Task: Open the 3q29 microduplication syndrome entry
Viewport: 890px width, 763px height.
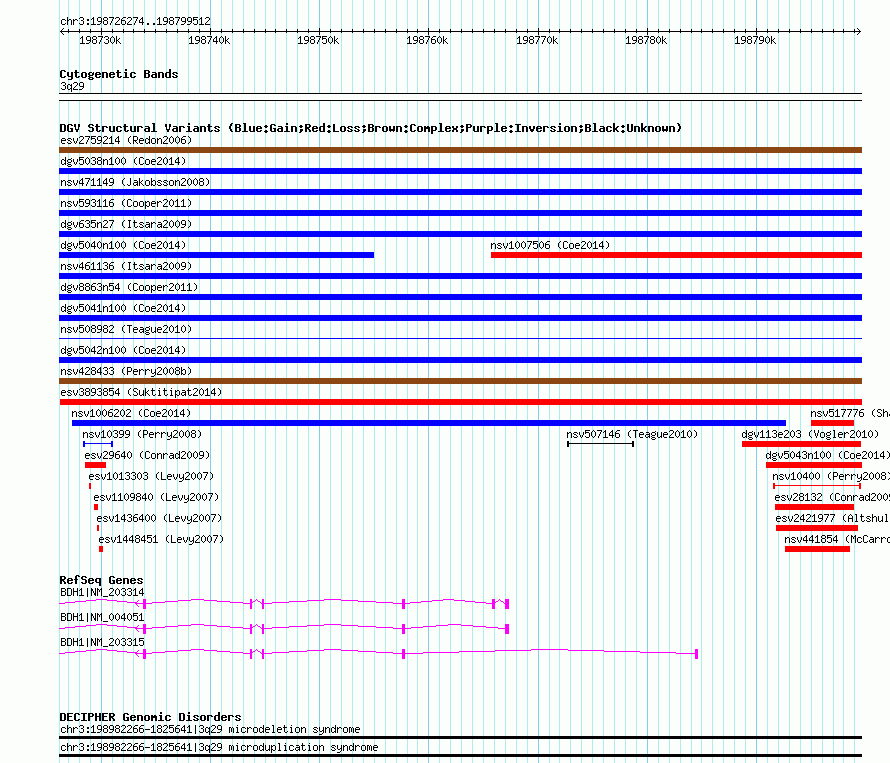Action: pyautogui.click(x=219, y=748)
